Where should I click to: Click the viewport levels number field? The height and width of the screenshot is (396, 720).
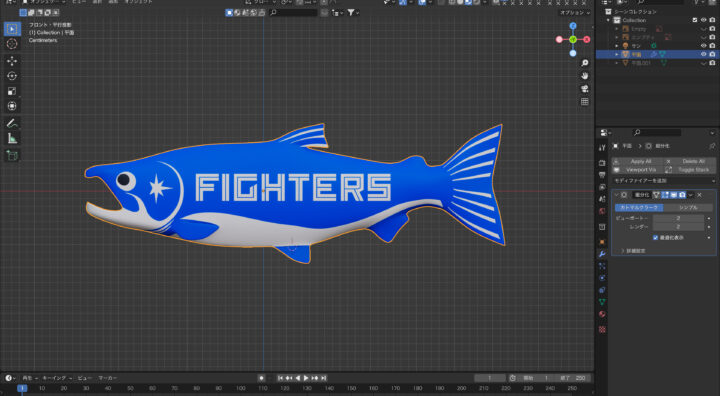point(678,218)
